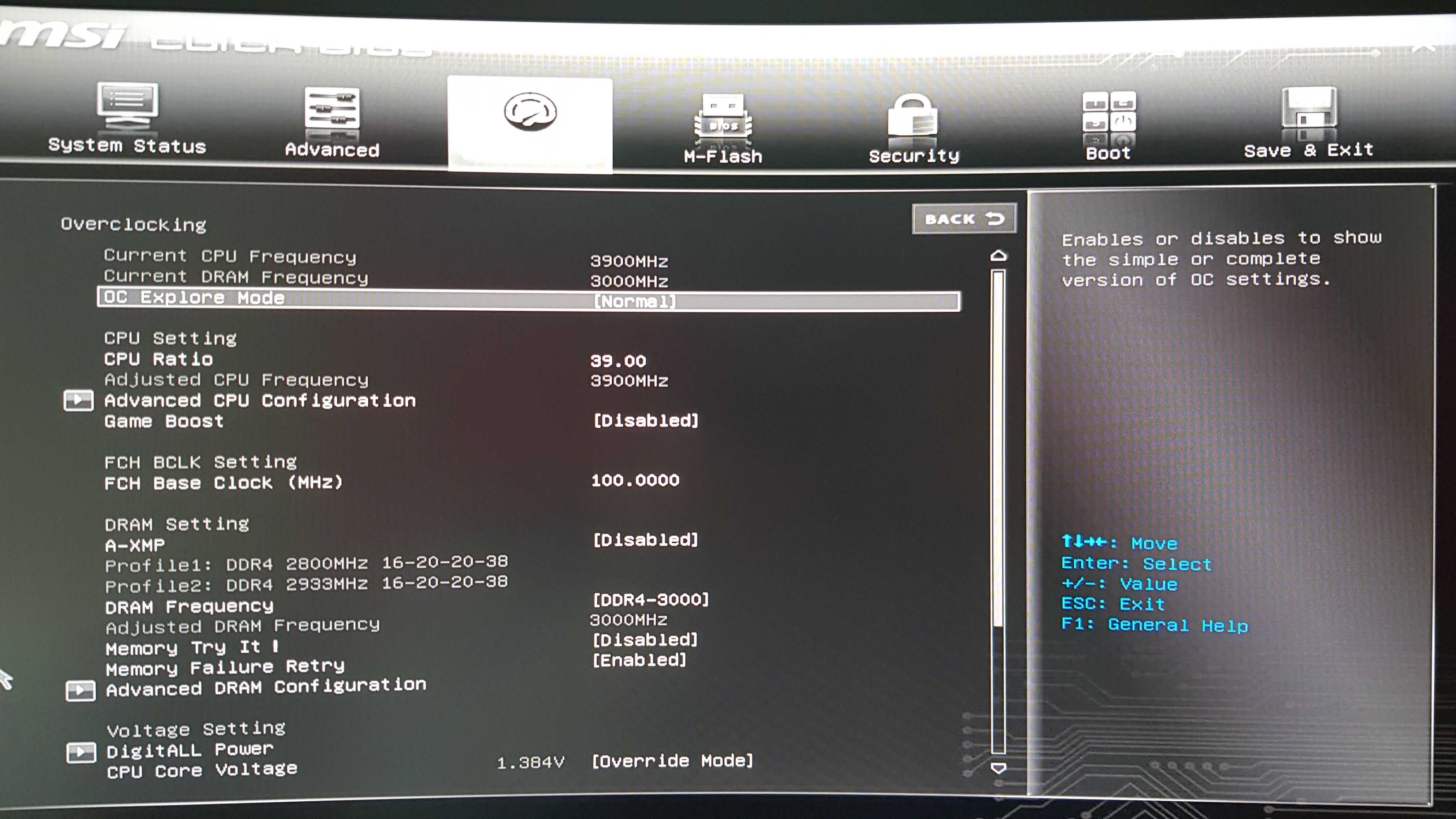This screenshot has width=1456, height=819.
Task: Select OC Explore Mode Normal option
Action: [x=634, y=301]
